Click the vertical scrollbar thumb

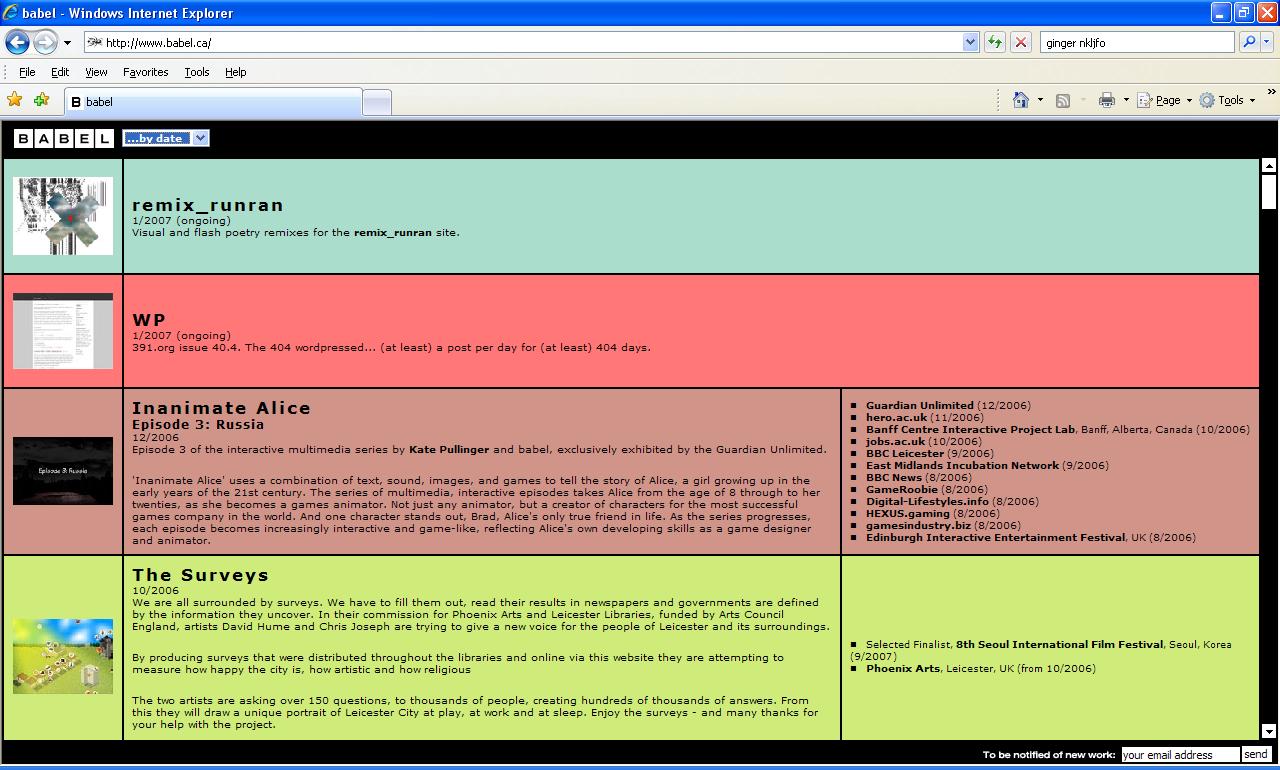(1269, 192)
